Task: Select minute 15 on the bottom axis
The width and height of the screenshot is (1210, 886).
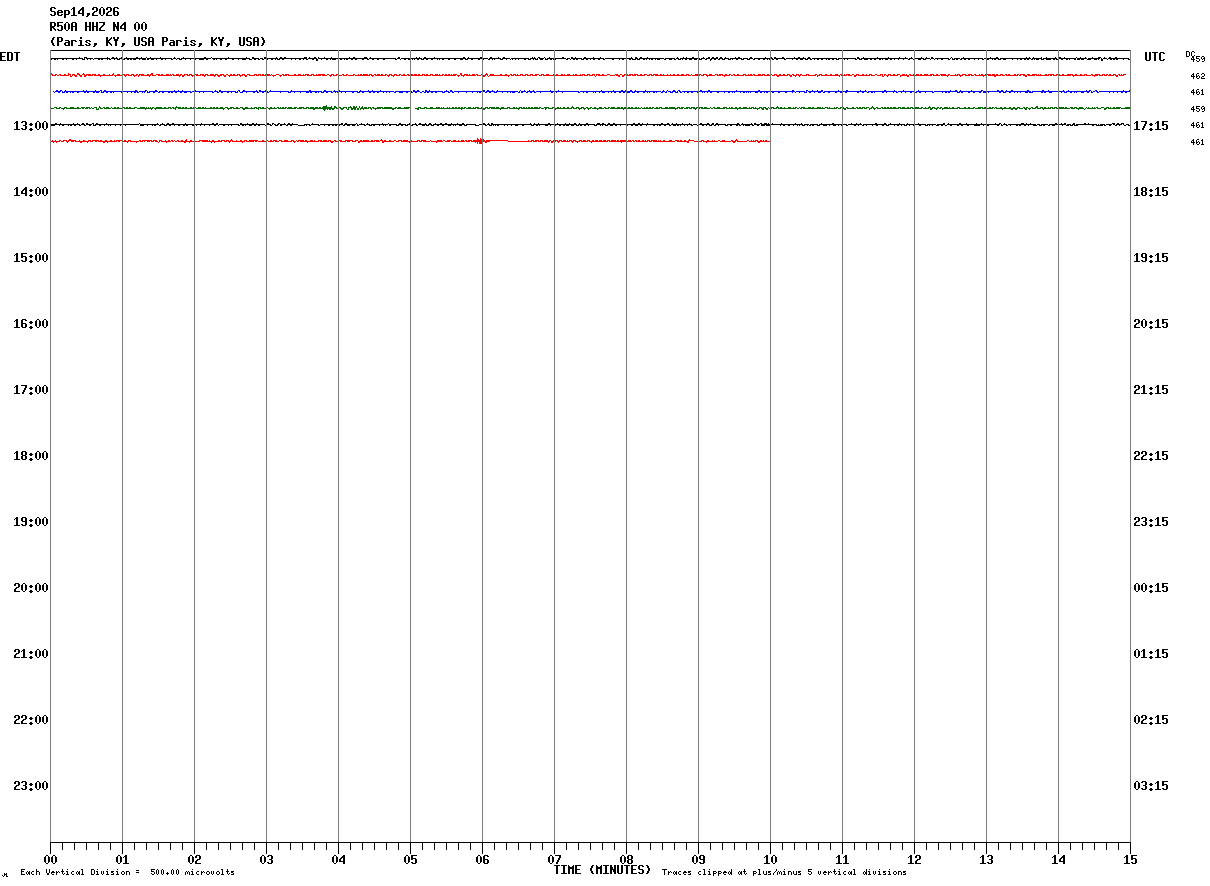Action: (1130, 860)
